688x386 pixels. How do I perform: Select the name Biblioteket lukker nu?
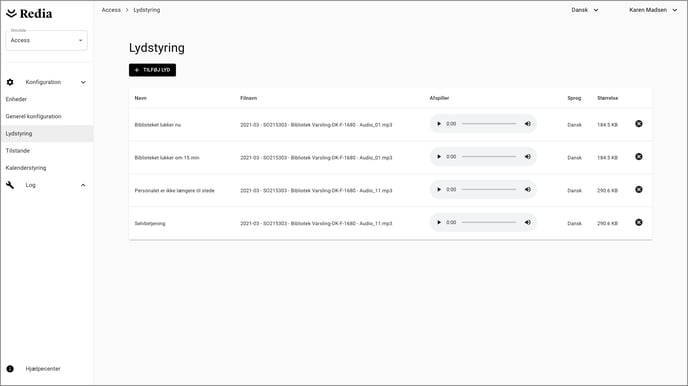coord(158,125)
